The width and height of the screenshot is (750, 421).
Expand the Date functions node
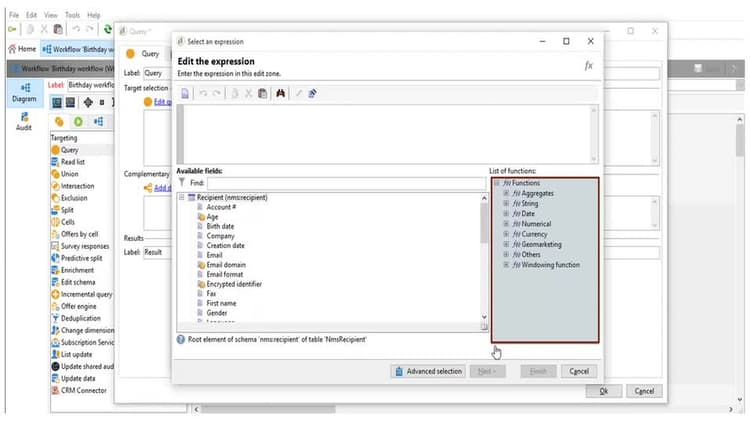click(506, 213)
